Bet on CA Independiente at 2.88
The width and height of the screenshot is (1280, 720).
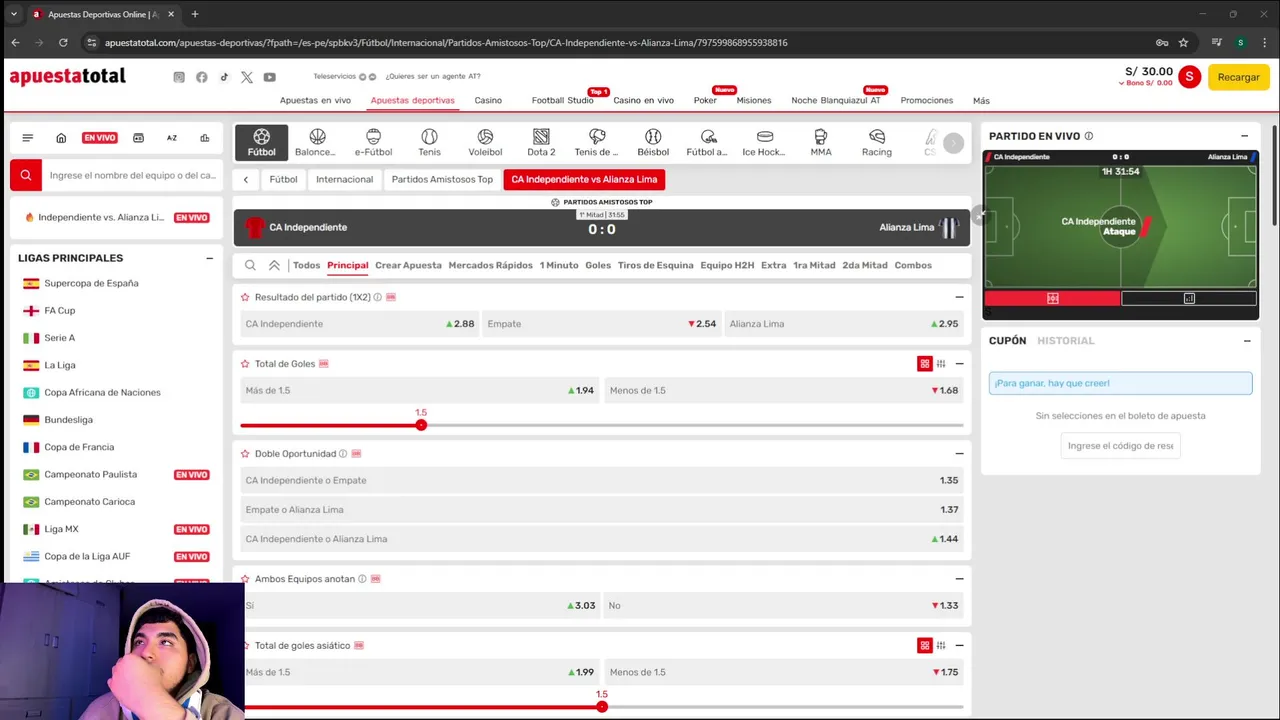(x=359, y=324)
